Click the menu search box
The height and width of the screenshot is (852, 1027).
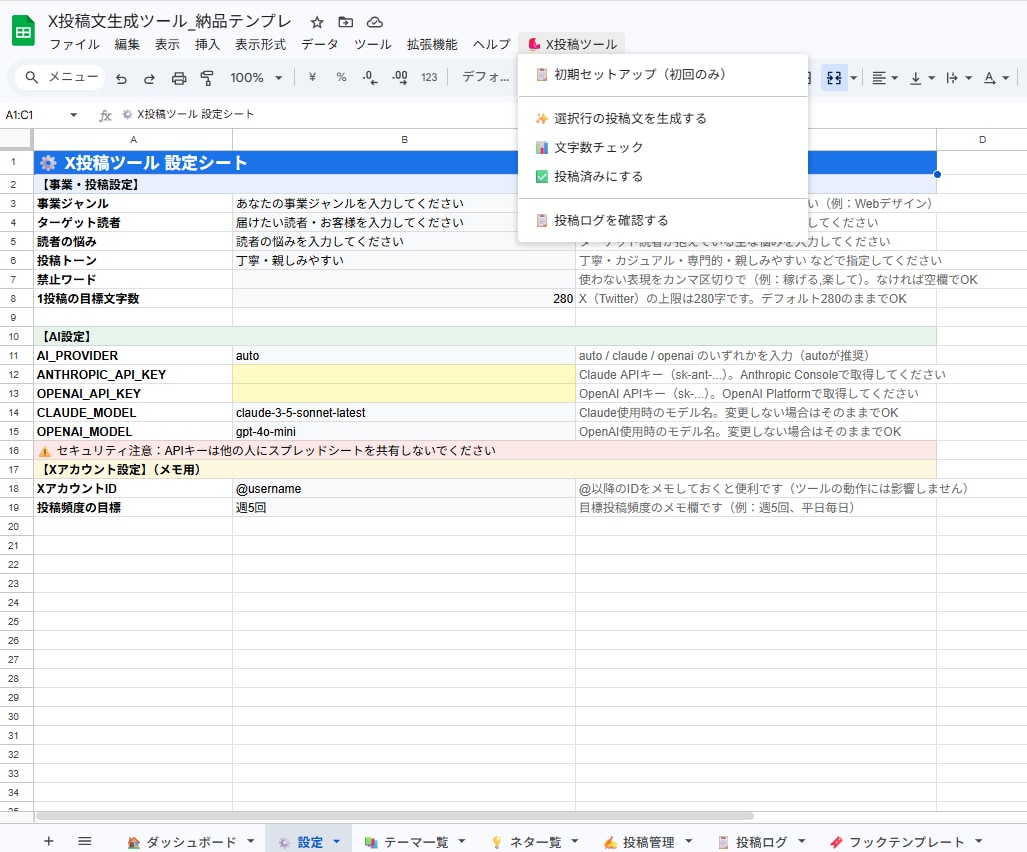pyautogui.click(x=60, y=77)
